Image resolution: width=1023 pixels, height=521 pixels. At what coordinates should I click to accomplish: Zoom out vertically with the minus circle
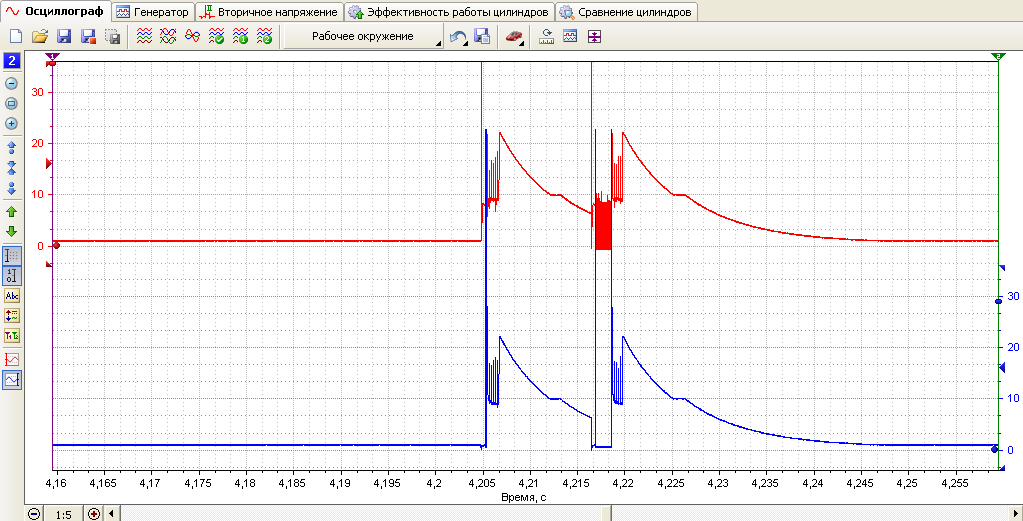click(x=12, y=83)
